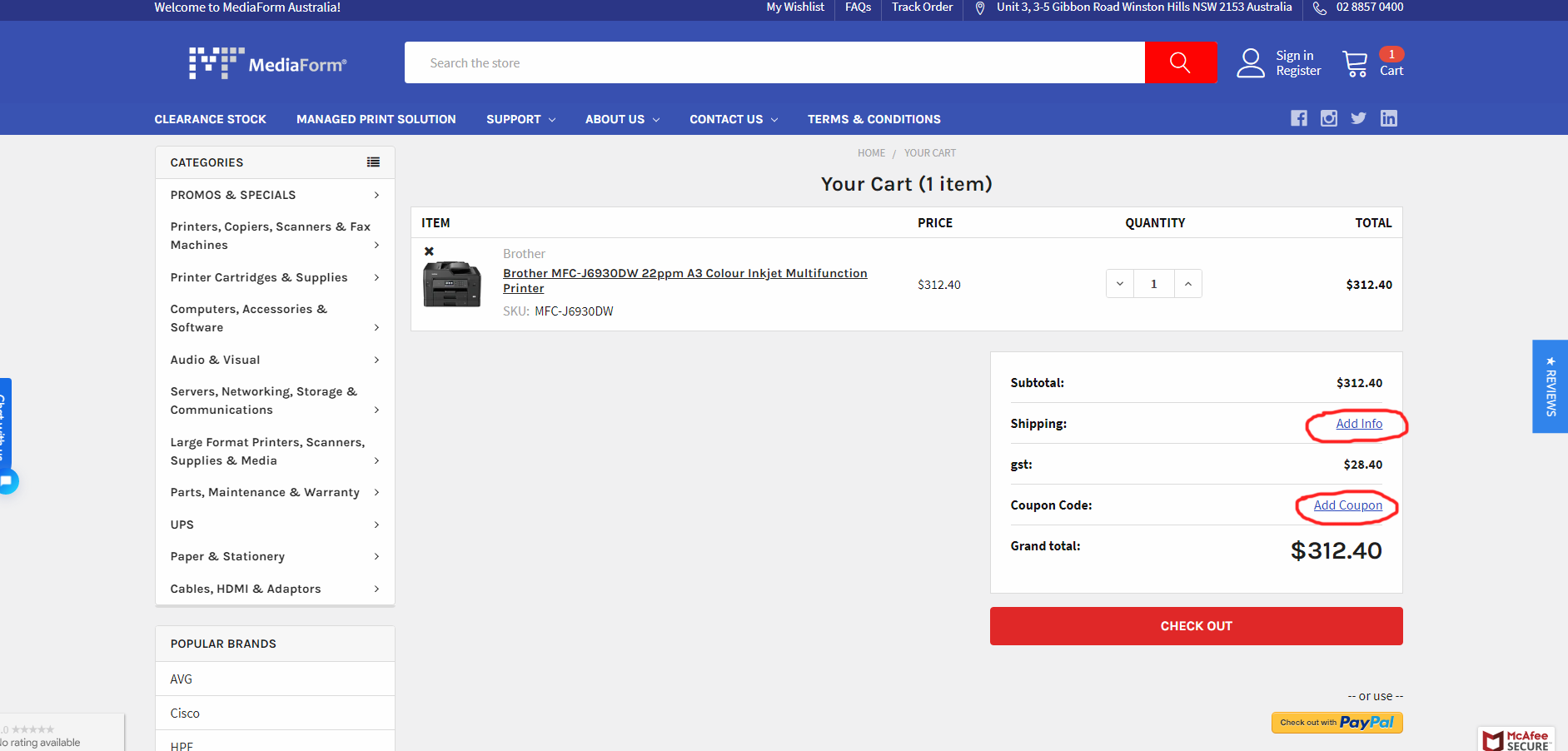Open My Wishlist link
1568x751 pixels.
(795, 7)
